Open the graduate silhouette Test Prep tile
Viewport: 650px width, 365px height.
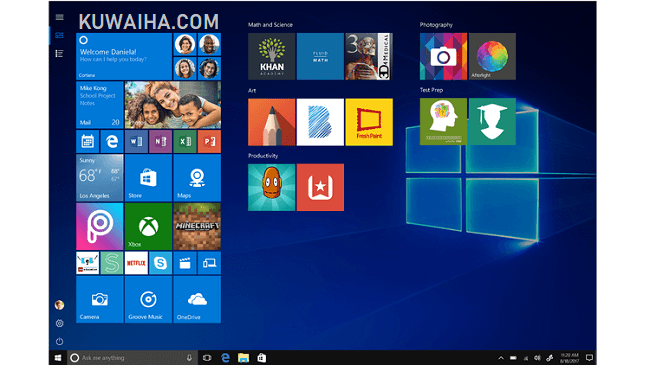click(x=492, y=122)
